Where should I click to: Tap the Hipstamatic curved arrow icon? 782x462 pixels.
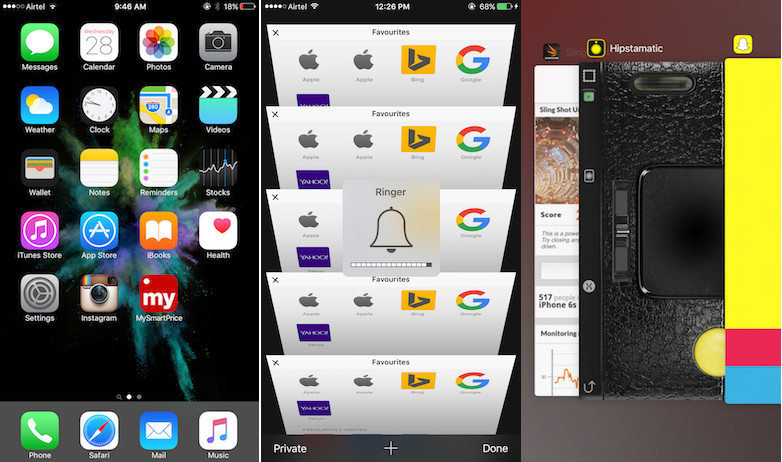pyautogui.click(x=589, y=386)
